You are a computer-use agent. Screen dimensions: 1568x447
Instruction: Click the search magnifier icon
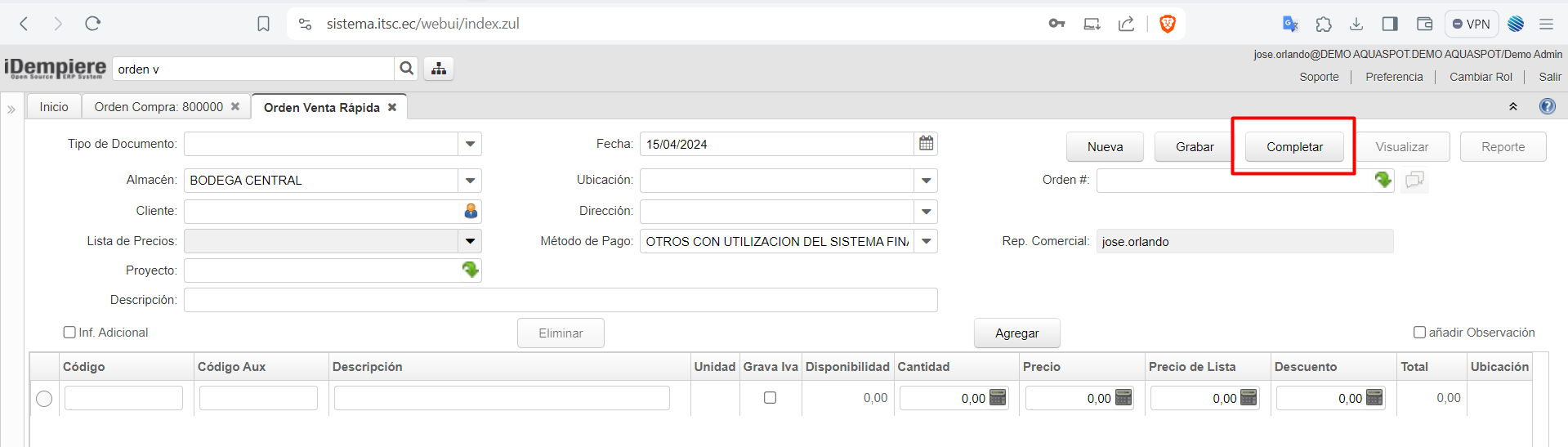click(x=406, y=69)
